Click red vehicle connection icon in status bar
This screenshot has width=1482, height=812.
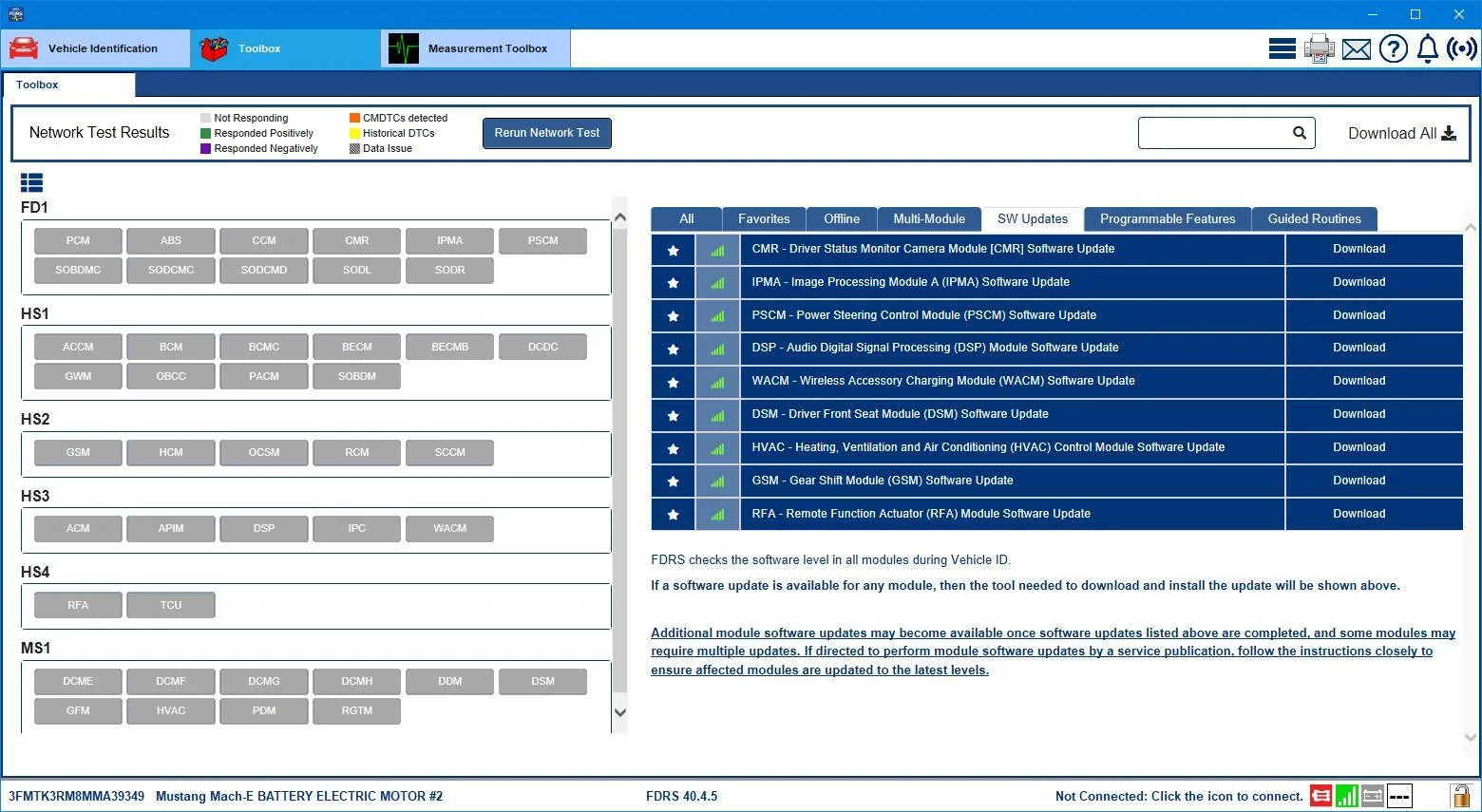pos(1320,796)
